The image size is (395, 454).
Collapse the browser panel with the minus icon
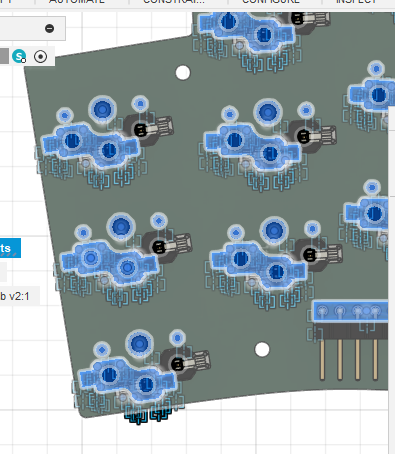(49, 28)
